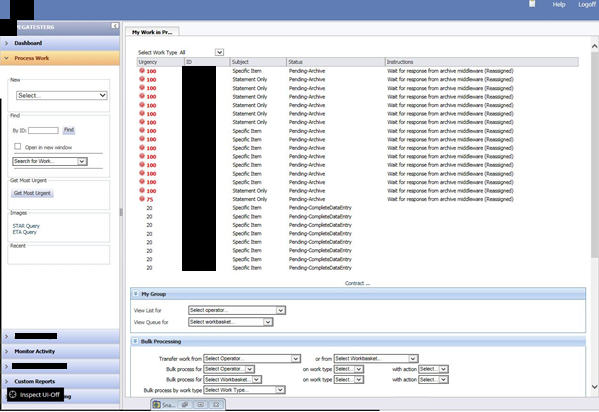Open Transfer work from Select Operator dropdown

[x=252, y=358]
